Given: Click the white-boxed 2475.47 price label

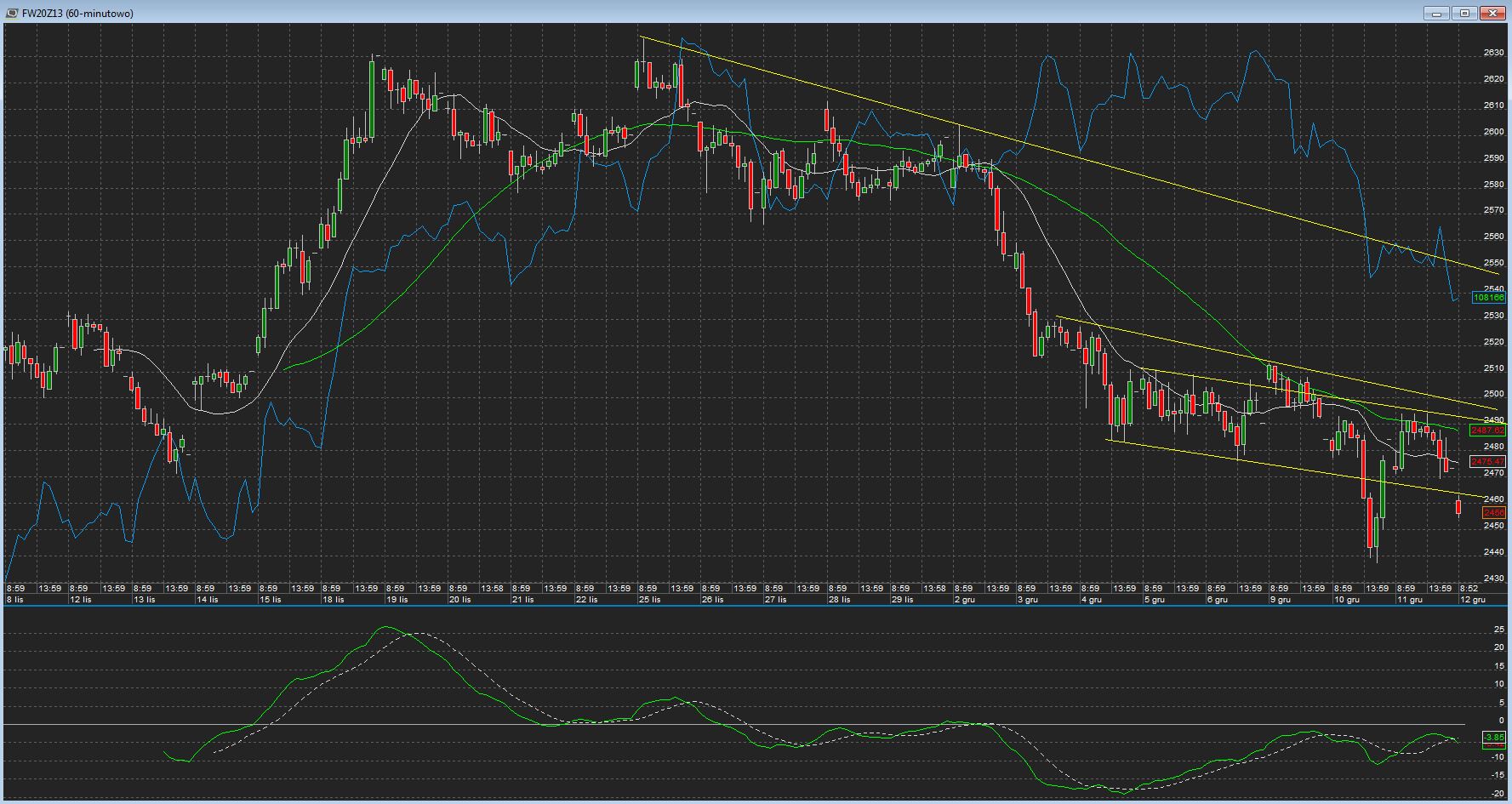Looking at the screenshot, I should coord(1488,462).
